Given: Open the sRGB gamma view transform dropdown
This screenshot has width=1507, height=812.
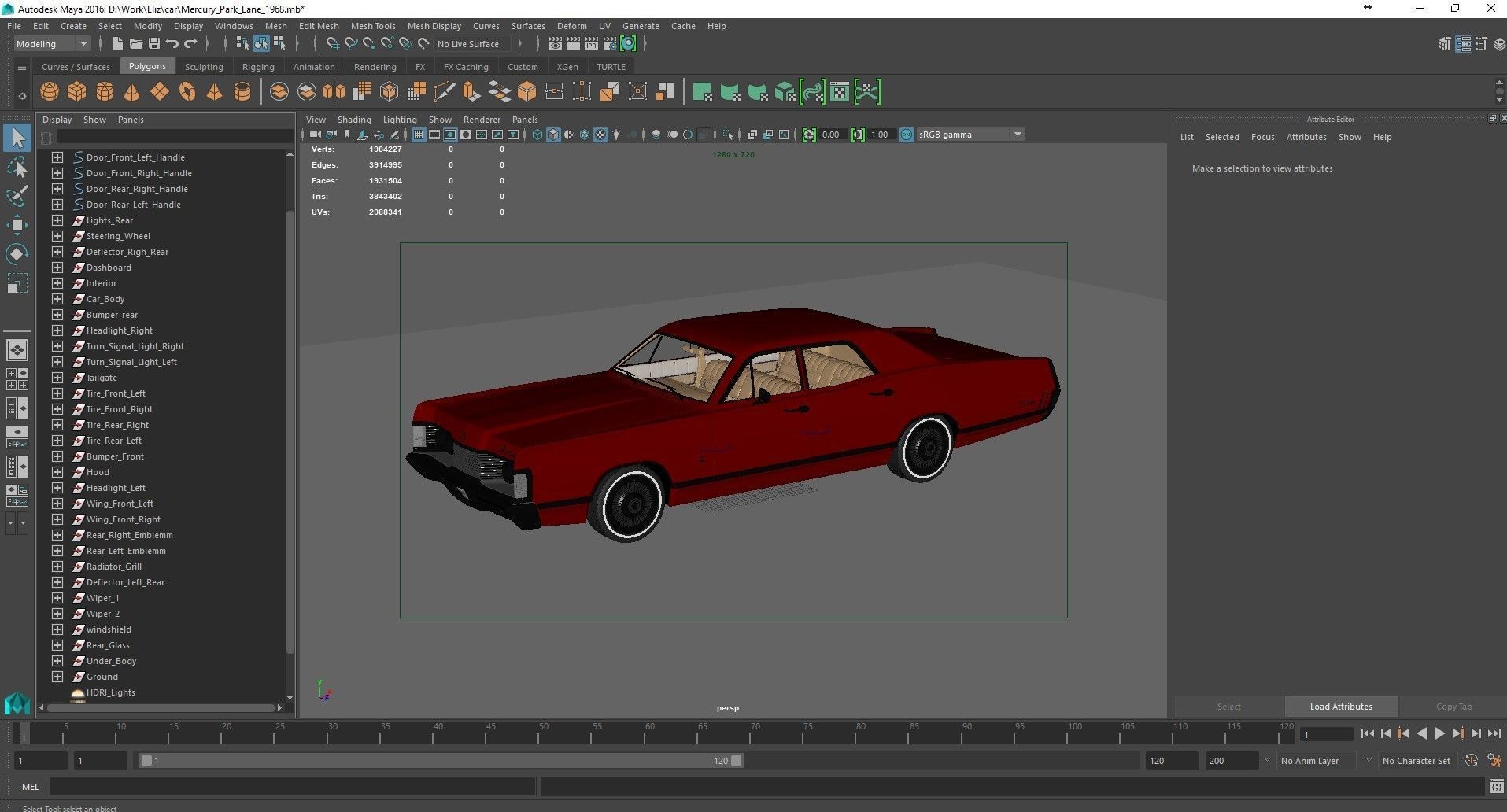Looking at the screenshot, I should (970, 135).
